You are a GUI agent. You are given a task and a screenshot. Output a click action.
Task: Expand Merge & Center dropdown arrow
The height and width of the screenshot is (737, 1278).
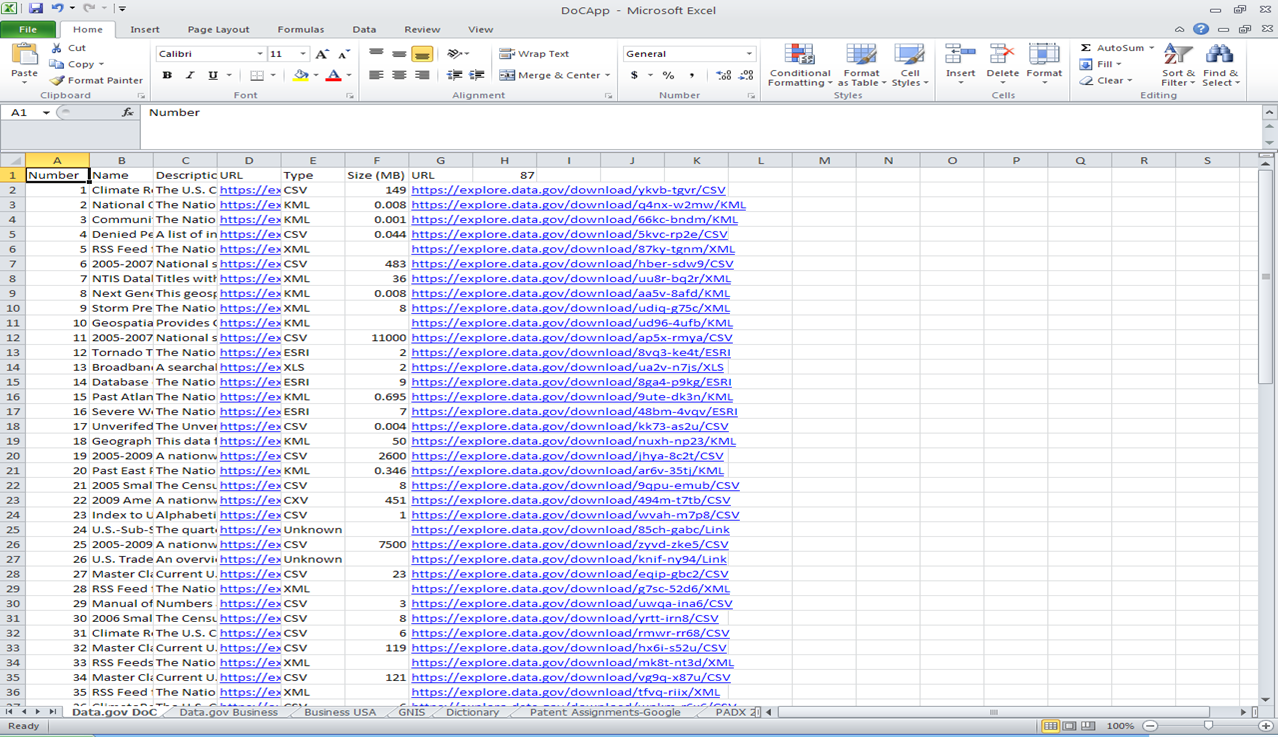[x=607, y=75]
